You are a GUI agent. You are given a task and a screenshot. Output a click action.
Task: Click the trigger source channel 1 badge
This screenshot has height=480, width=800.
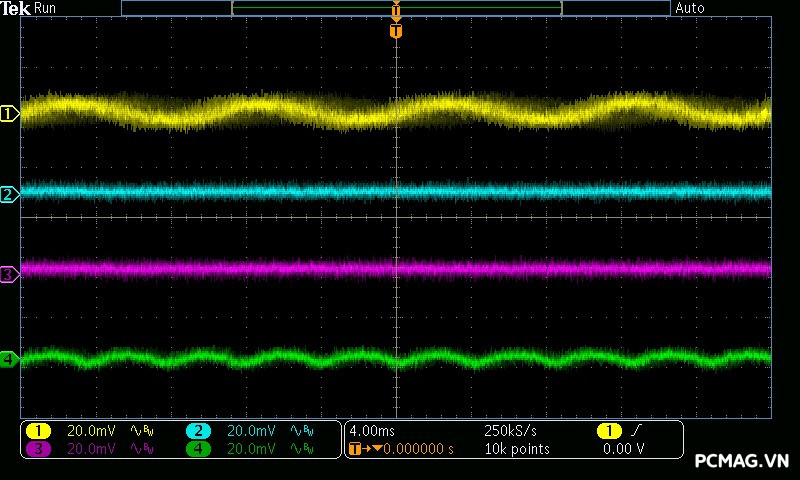pyautogui.click(x=608, y=431)
